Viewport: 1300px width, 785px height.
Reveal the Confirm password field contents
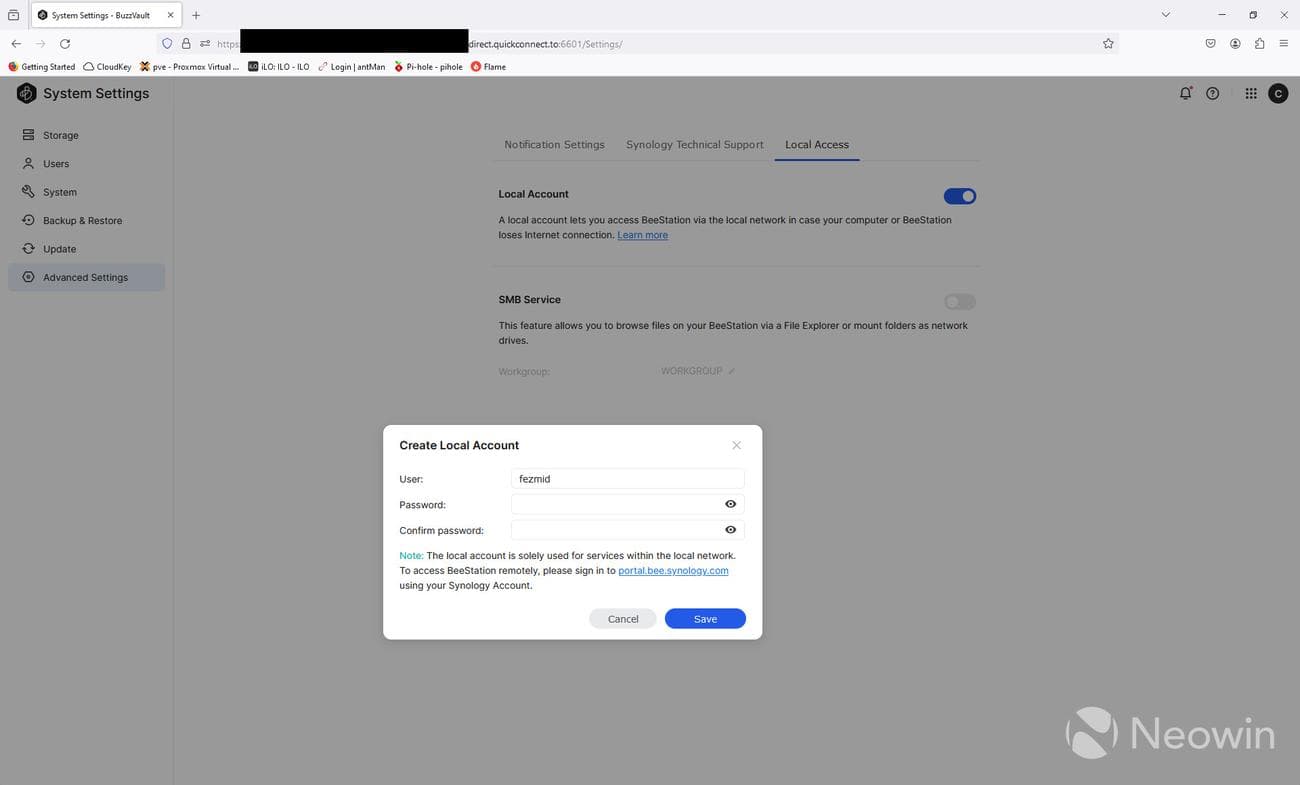[x=729, y=529]
